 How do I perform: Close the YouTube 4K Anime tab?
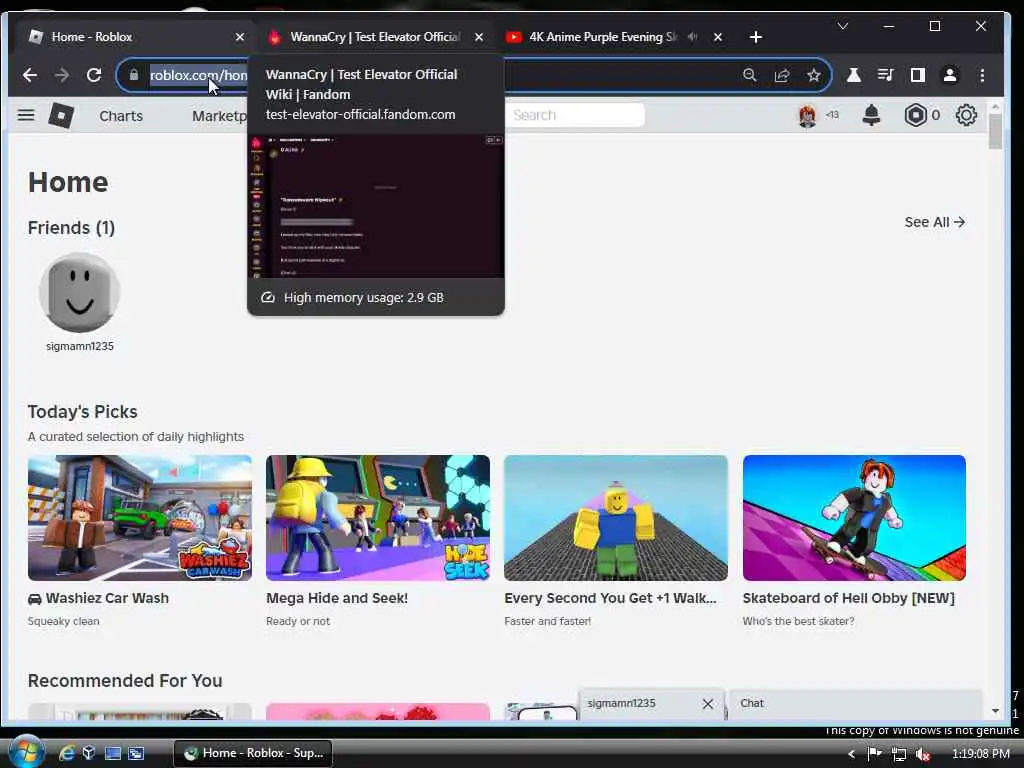[718, 37]
